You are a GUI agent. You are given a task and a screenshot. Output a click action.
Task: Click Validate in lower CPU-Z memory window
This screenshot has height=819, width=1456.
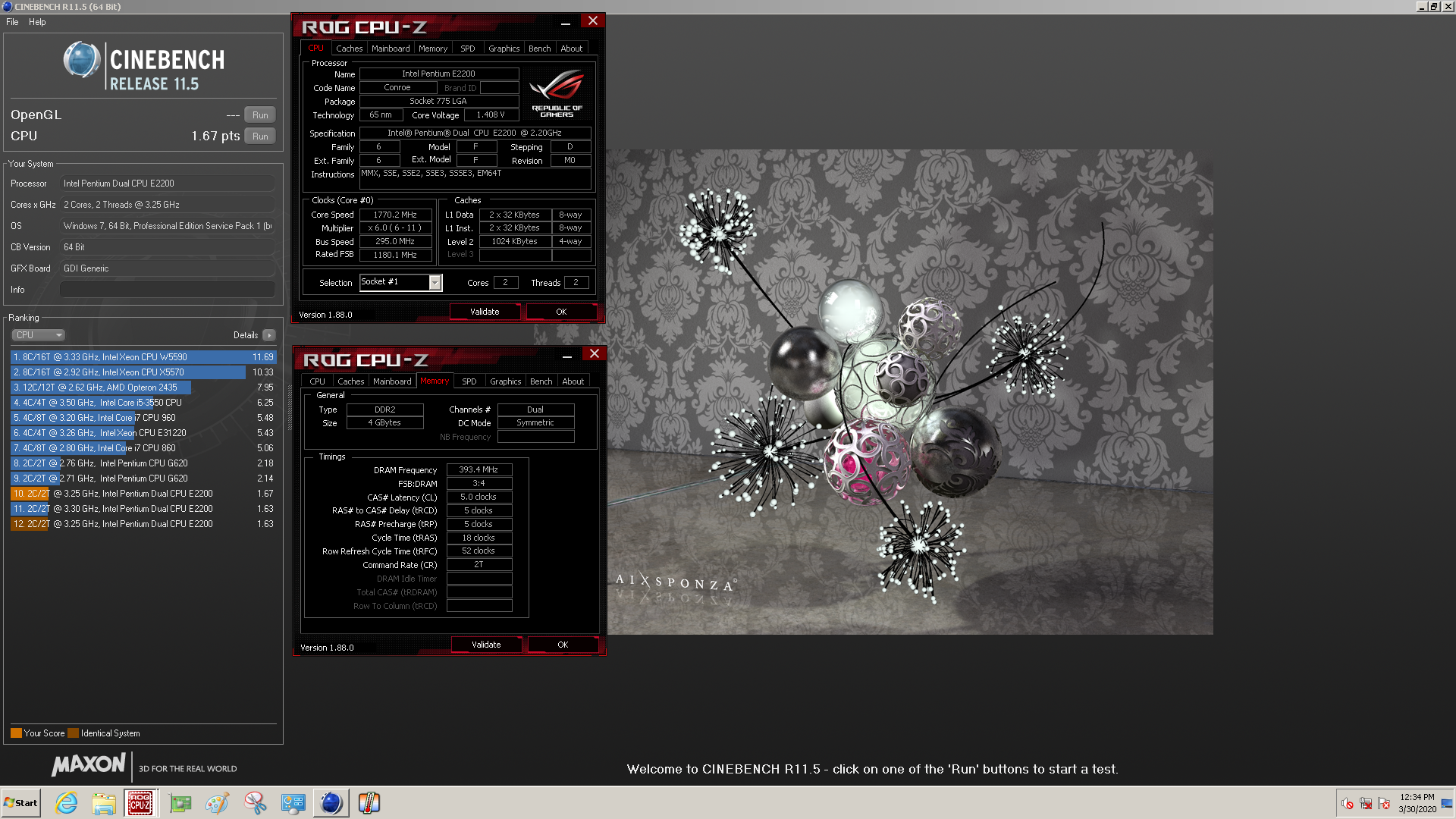(x=486, y=645)
